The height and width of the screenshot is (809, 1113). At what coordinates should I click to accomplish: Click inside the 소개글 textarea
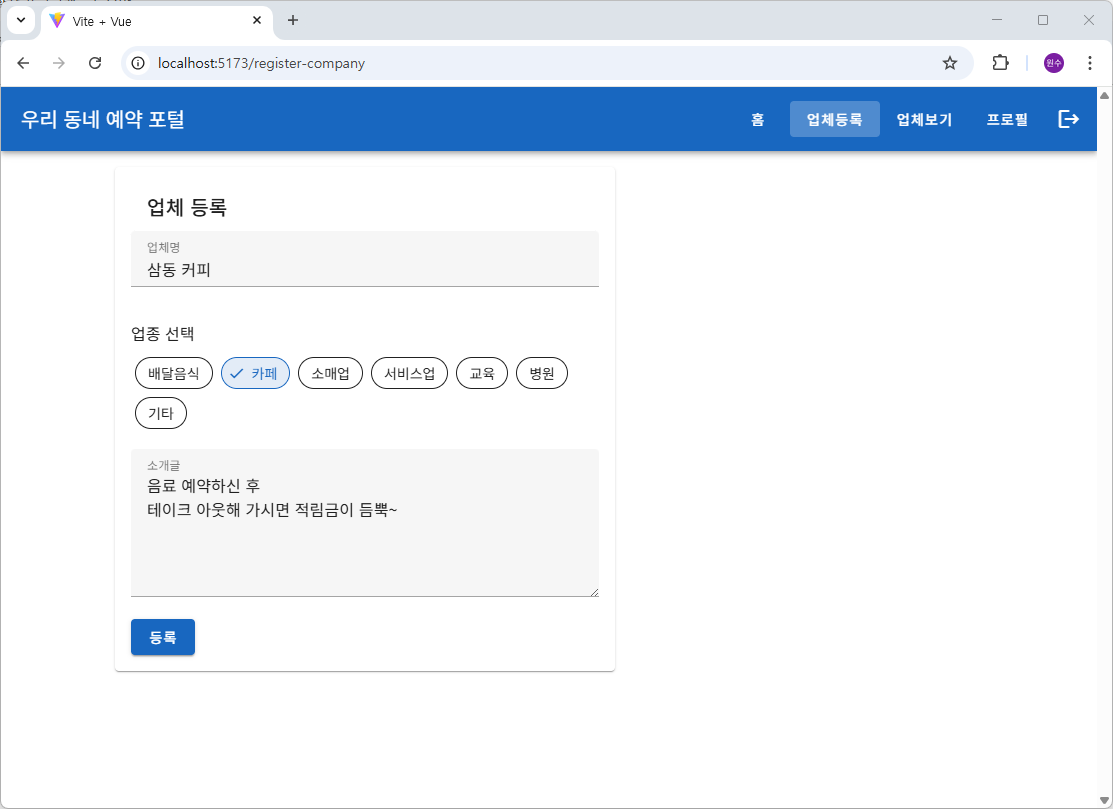tap(365, 523)
